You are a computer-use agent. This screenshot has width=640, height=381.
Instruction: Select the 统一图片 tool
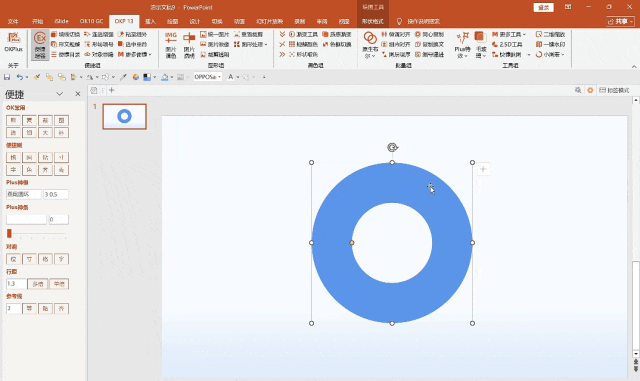[x=215, y=34]
